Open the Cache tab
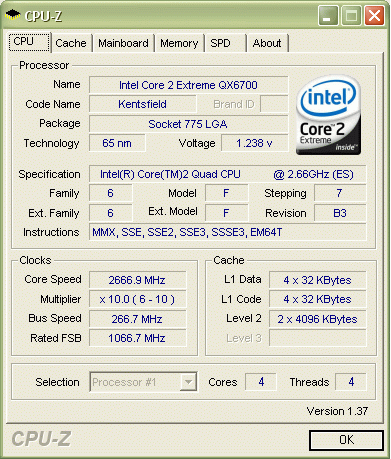 [71, 43]
